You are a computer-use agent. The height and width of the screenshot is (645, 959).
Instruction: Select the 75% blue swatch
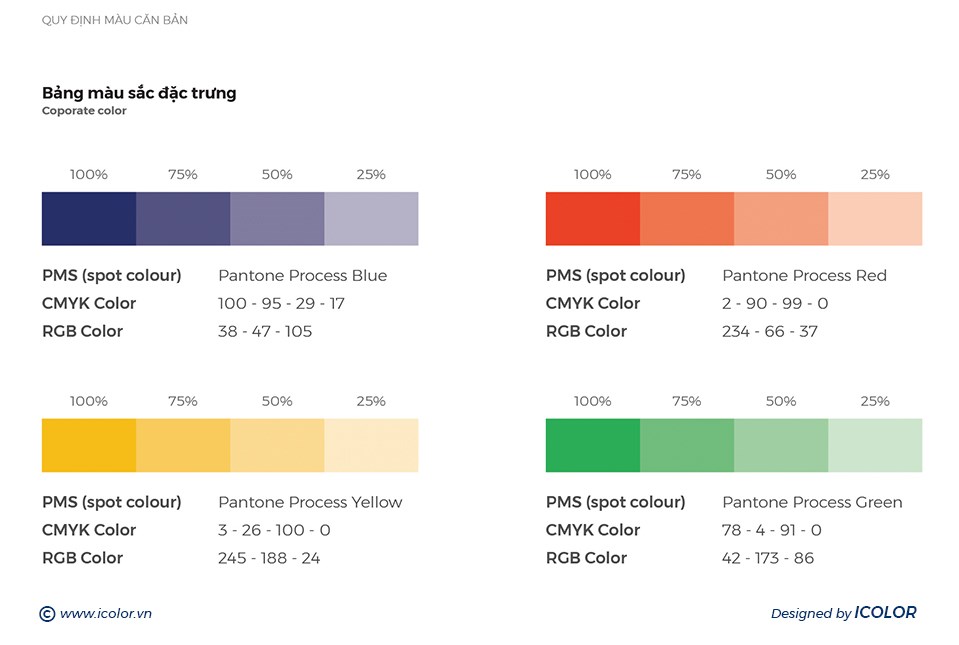pyautogui.click(x=183, y=218)
